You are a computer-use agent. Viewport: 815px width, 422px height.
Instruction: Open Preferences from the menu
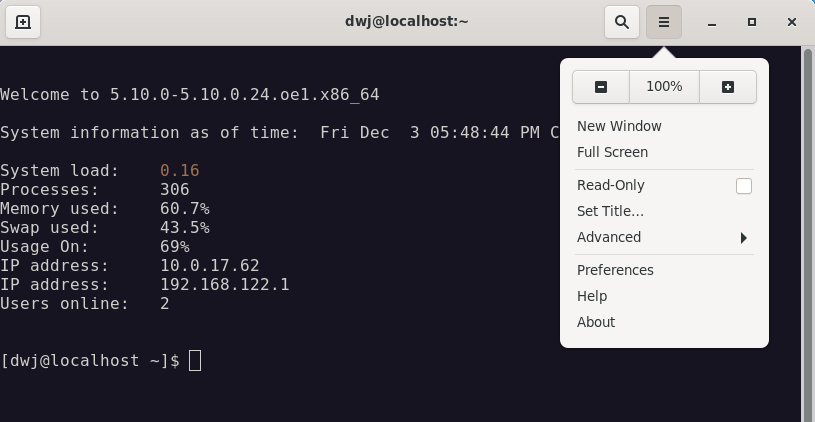point(615,270)
